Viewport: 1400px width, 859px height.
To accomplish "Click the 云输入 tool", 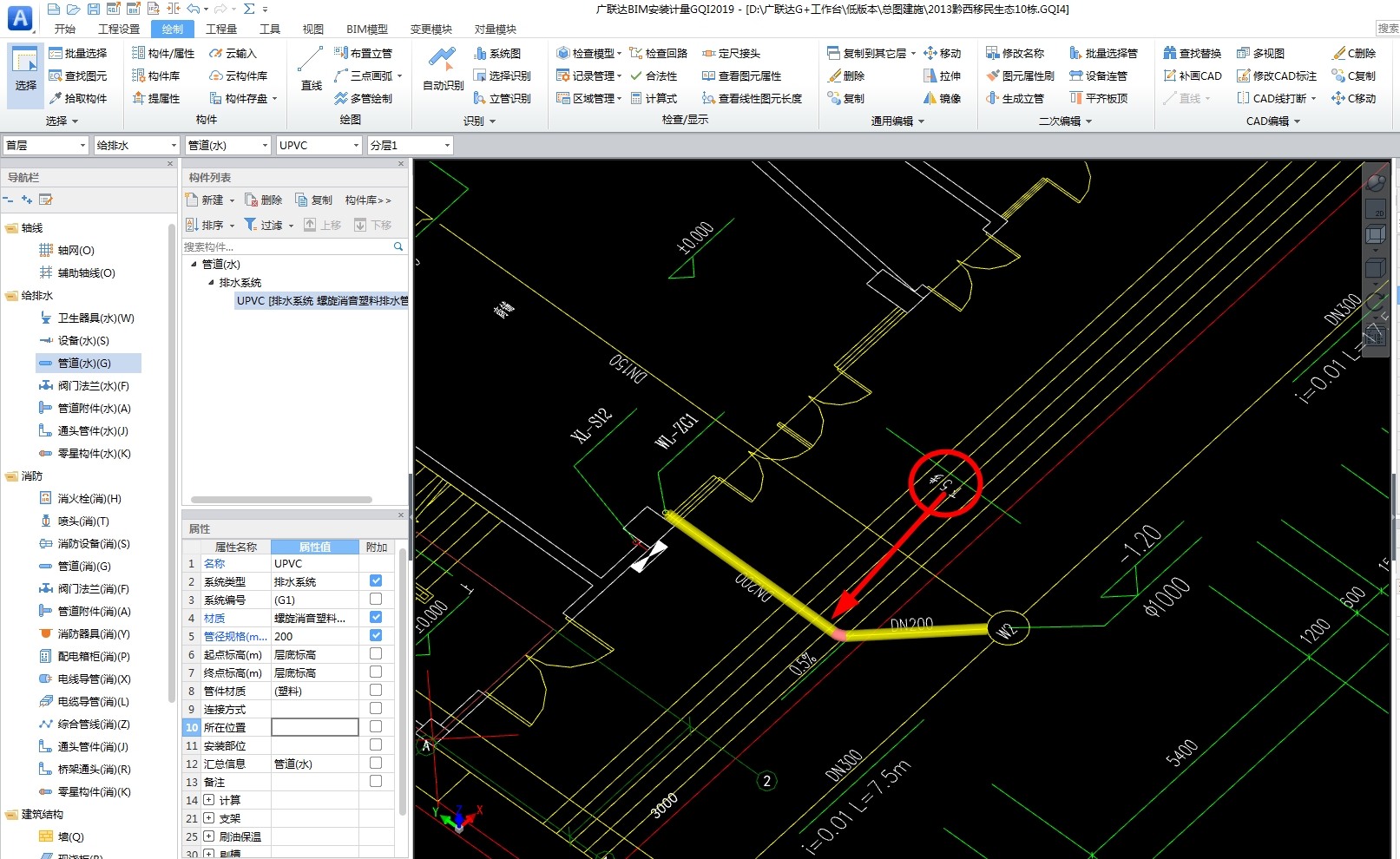I will pos(233,53).
